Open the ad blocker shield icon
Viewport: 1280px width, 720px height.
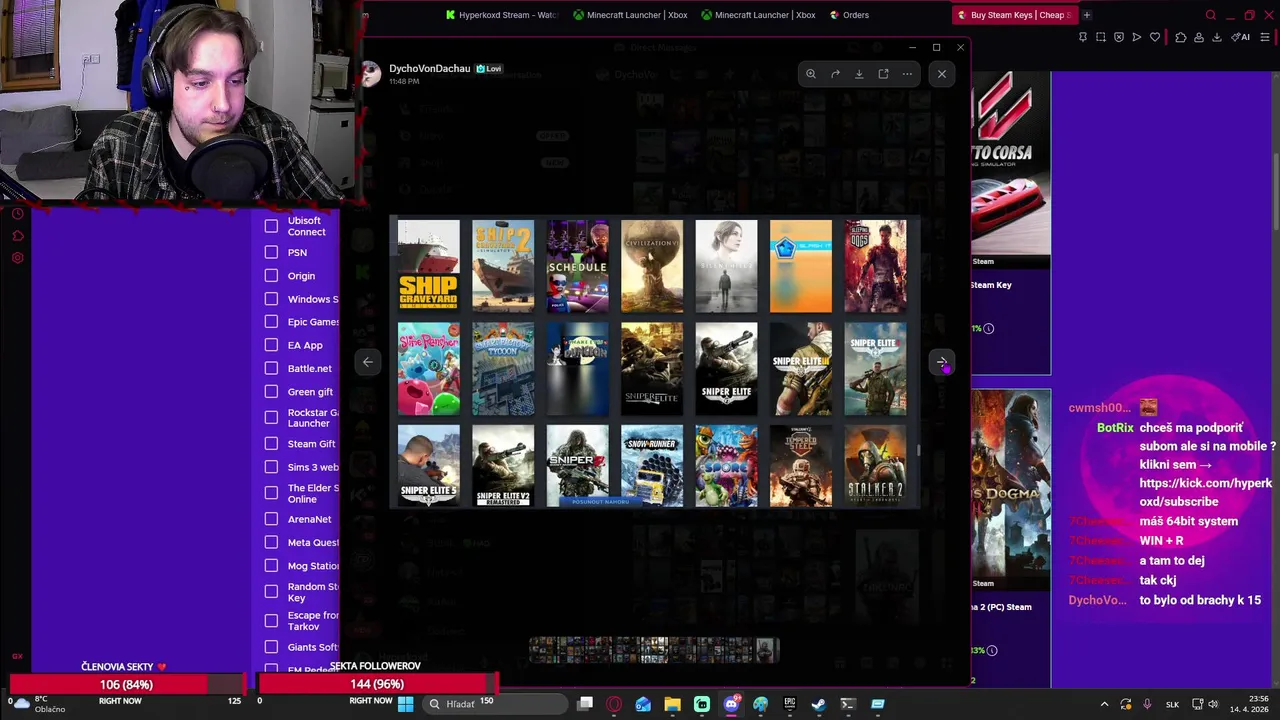[1118, 37]
